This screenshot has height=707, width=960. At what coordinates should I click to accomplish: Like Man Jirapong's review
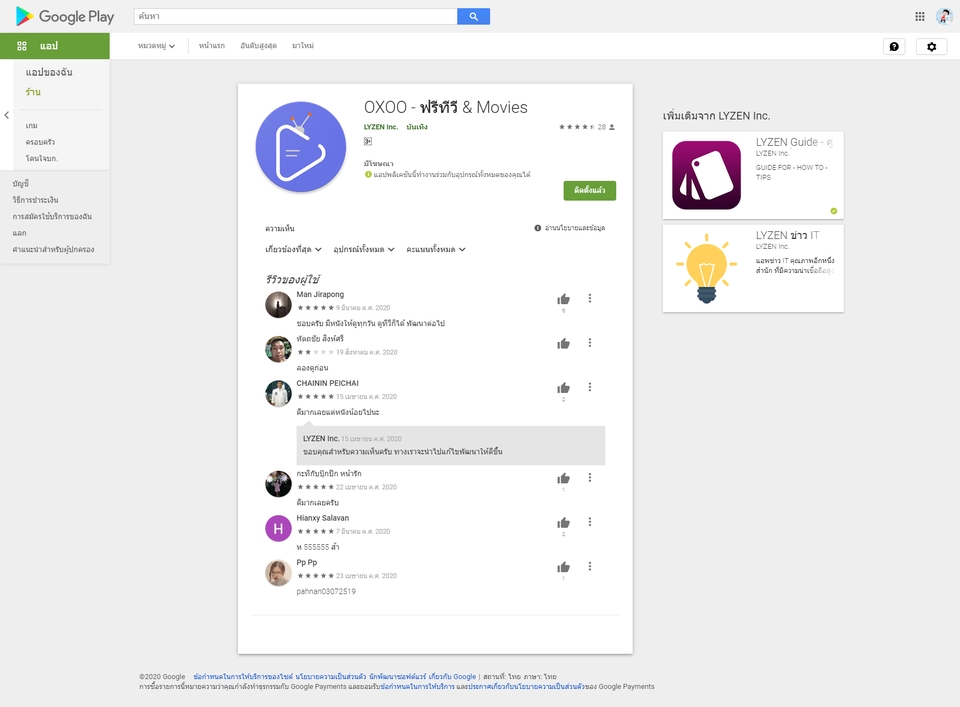click(563, 299)
